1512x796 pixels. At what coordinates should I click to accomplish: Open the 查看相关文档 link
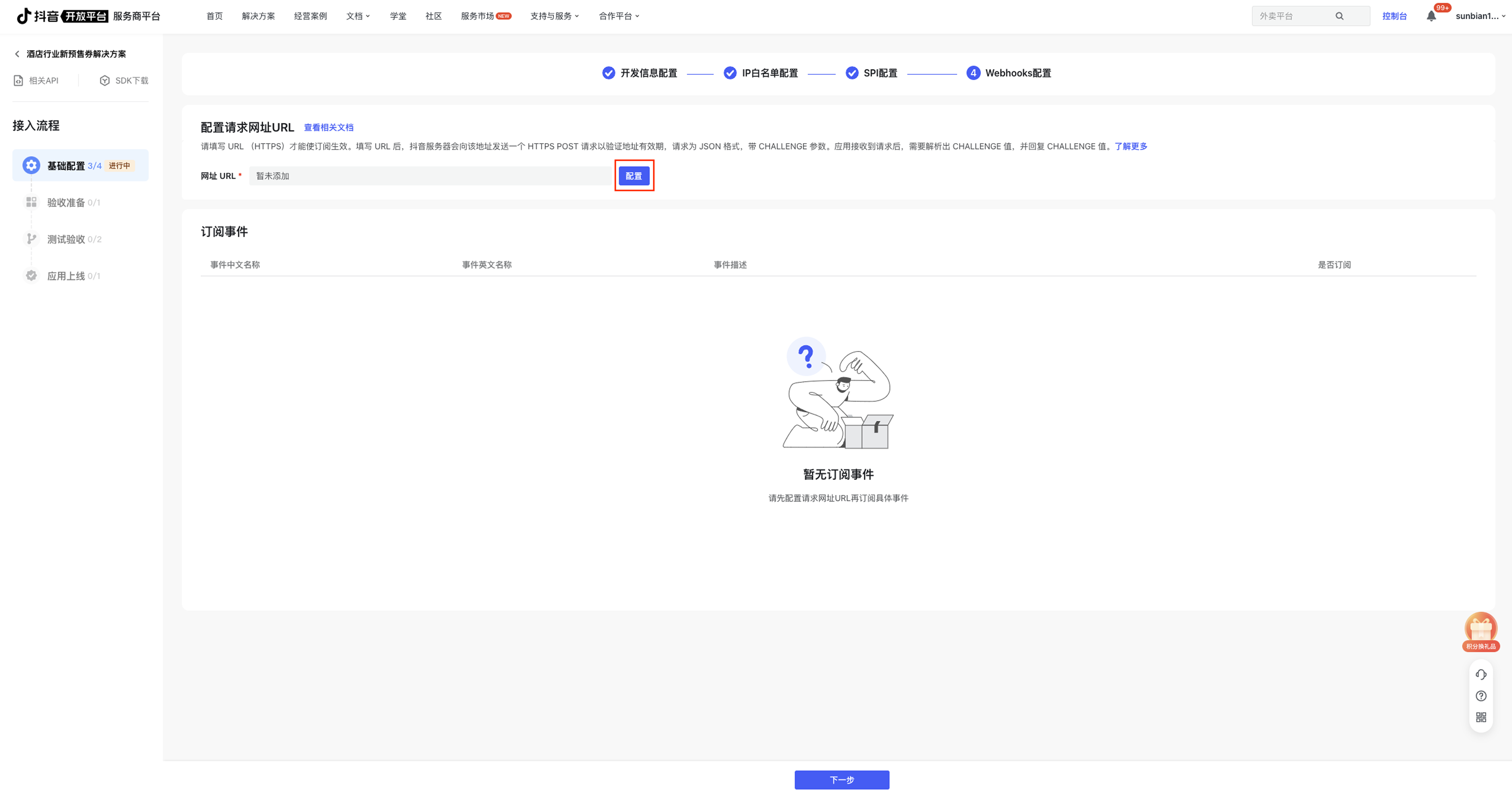328,127
